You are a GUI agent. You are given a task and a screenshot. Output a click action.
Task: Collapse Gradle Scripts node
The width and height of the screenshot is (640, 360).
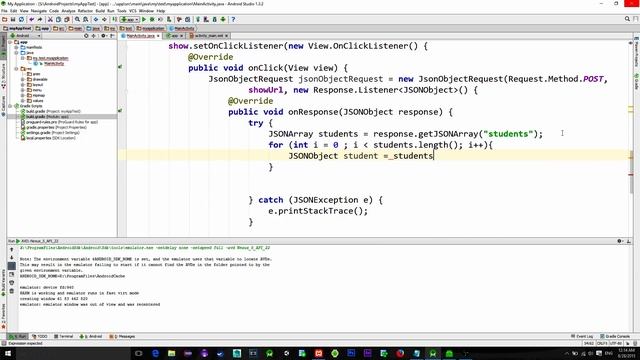click(11, 106)
